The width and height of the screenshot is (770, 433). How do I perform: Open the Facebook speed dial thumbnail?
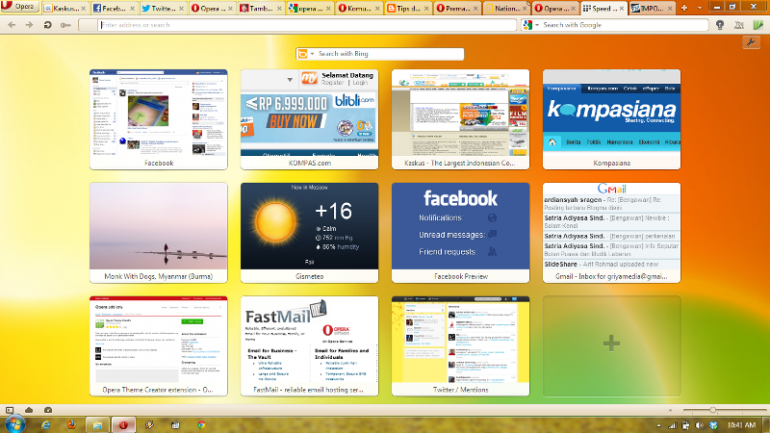159,119
